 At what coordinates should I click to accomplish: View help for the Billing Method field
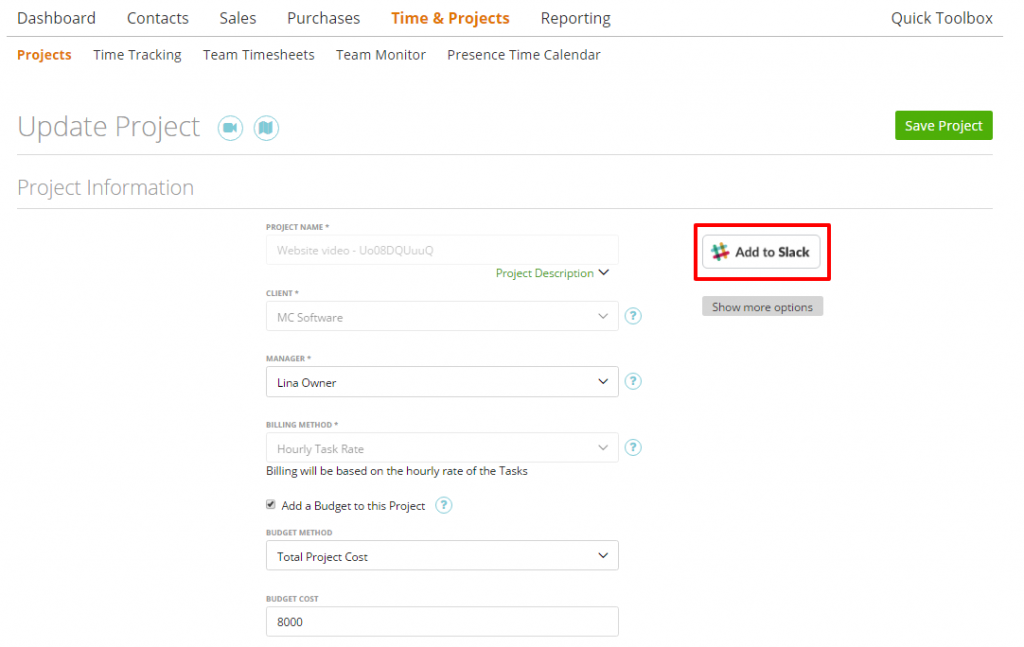tap(633, 447)
